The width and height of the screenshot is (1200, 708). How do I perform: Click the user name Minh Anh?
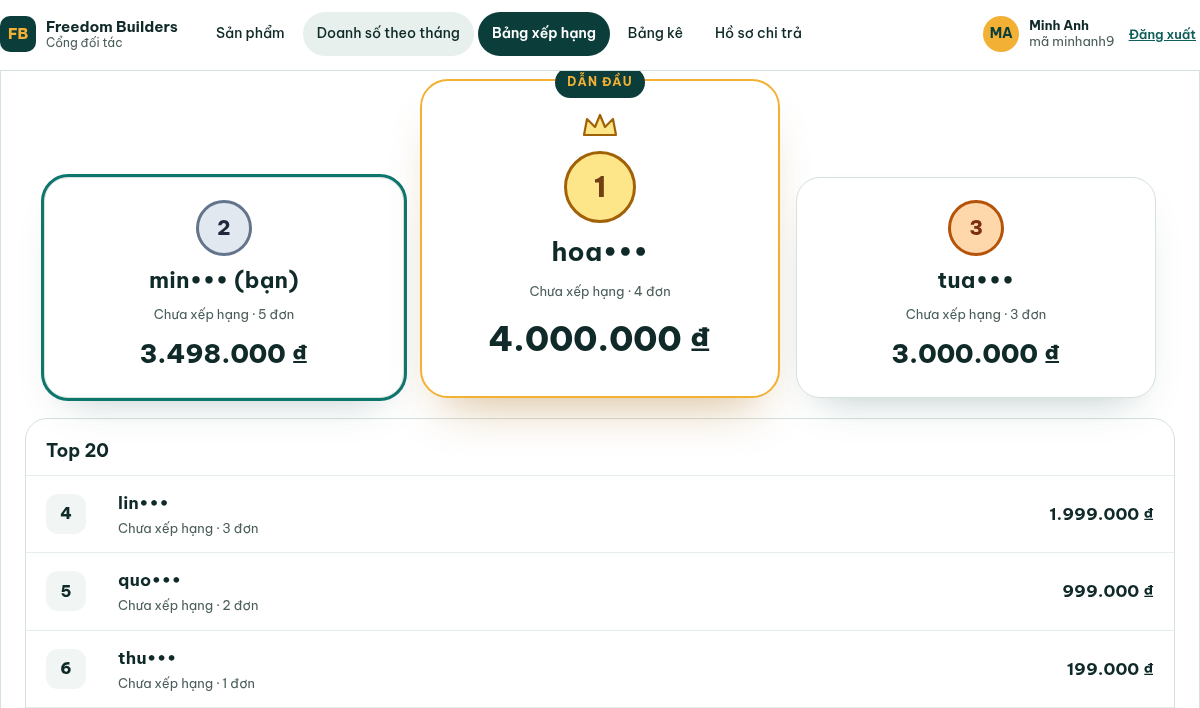coord(1059,25)
